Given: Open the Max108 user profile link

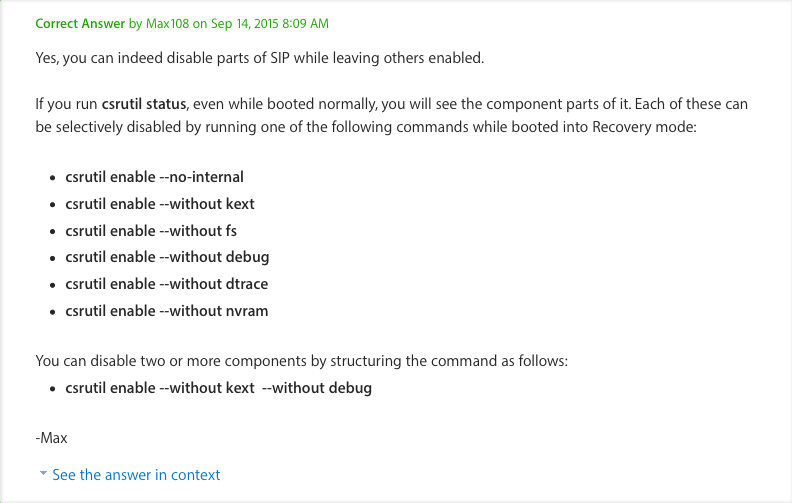Looking at the screenshot, I should pos(167,24).
